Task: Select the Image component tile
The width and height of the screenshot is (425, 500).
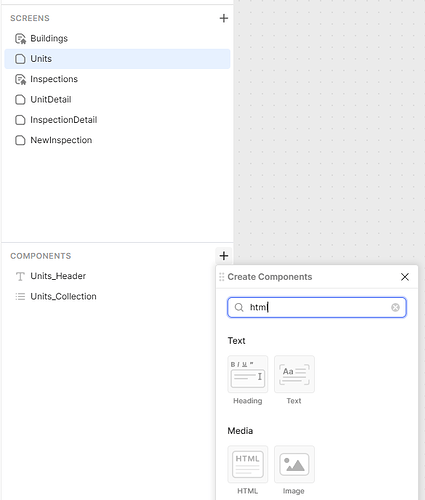Action: [294, 464]
